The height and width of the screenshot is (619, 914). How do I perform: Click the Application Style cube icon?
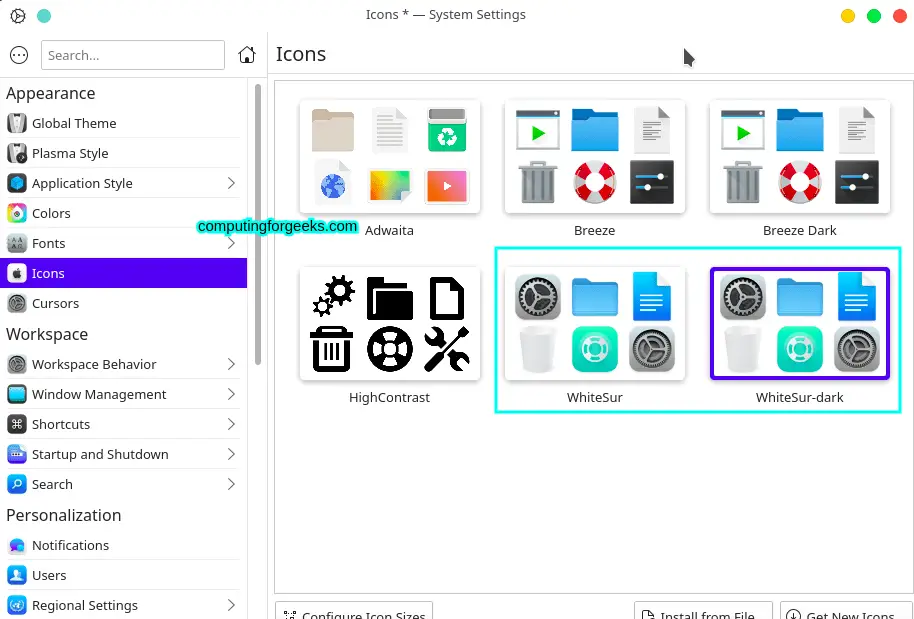17,183
